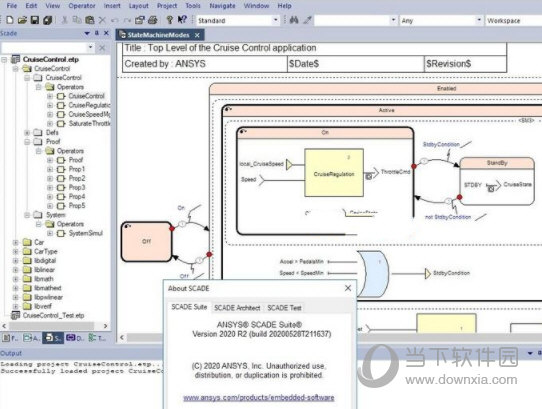
Task: Open the Scade filter field dropdown
Action: (90, 47)
